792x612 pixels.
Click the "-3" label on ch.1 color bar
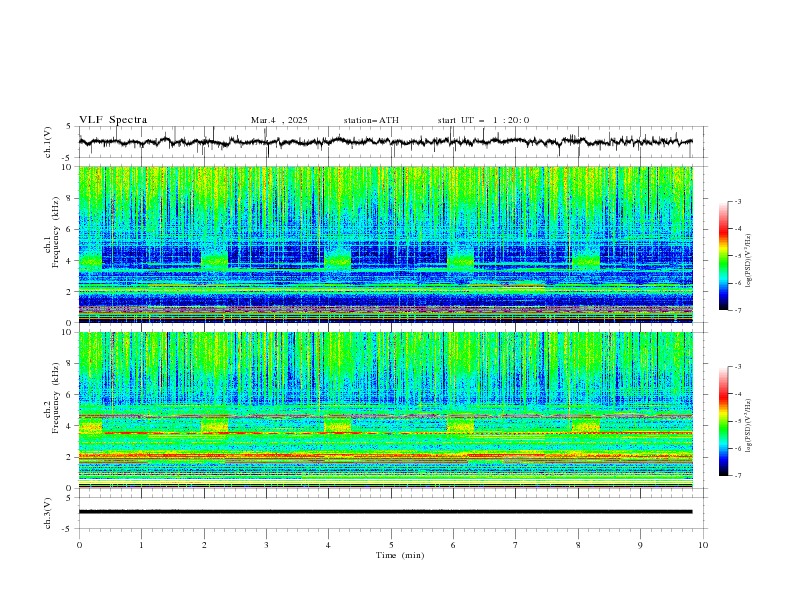(737, 201)
